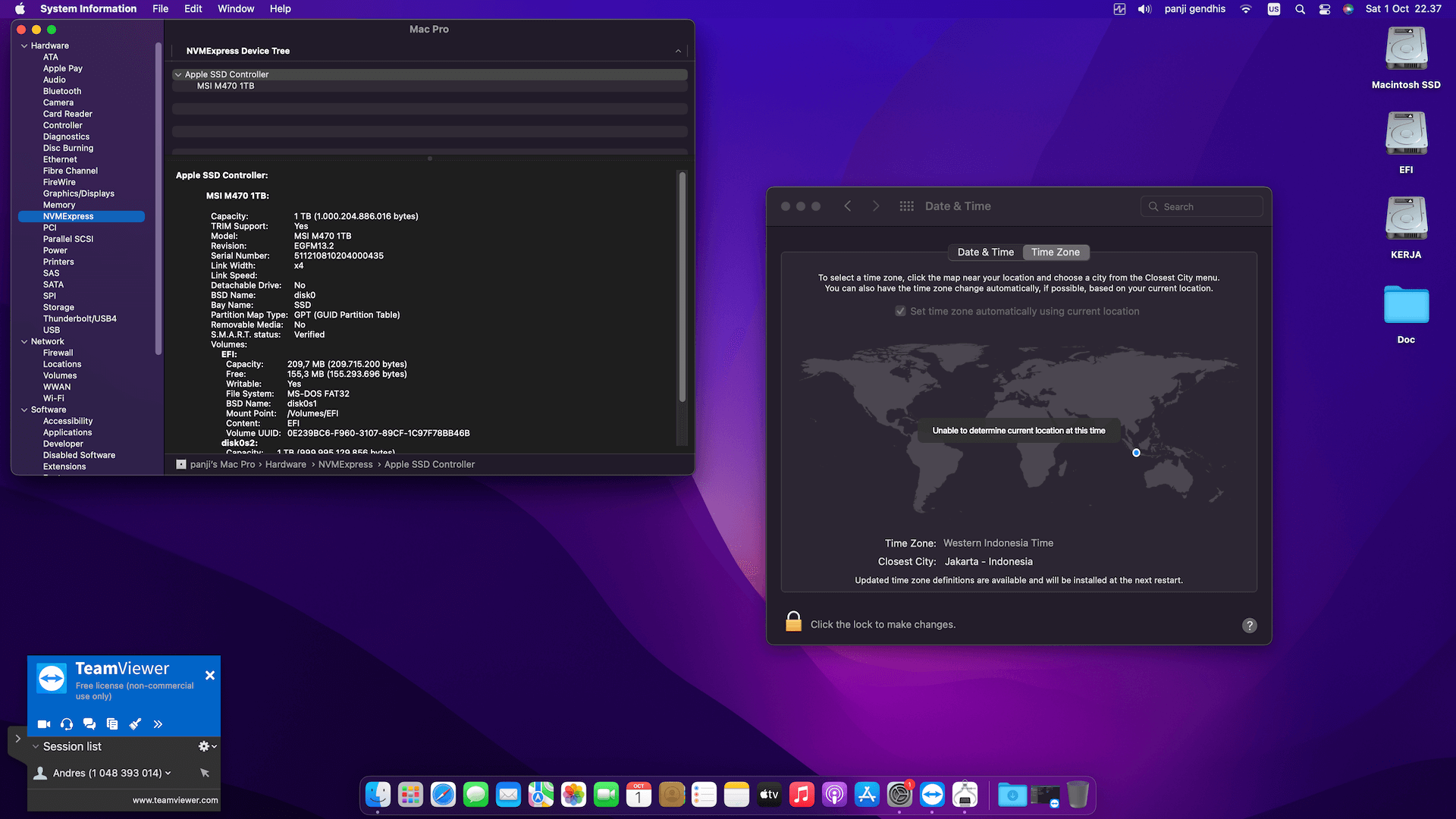This screenshot has height=819, width=1456.
Task: Open TeamViewer session list gear menu
Action: (x=208, y=746)
